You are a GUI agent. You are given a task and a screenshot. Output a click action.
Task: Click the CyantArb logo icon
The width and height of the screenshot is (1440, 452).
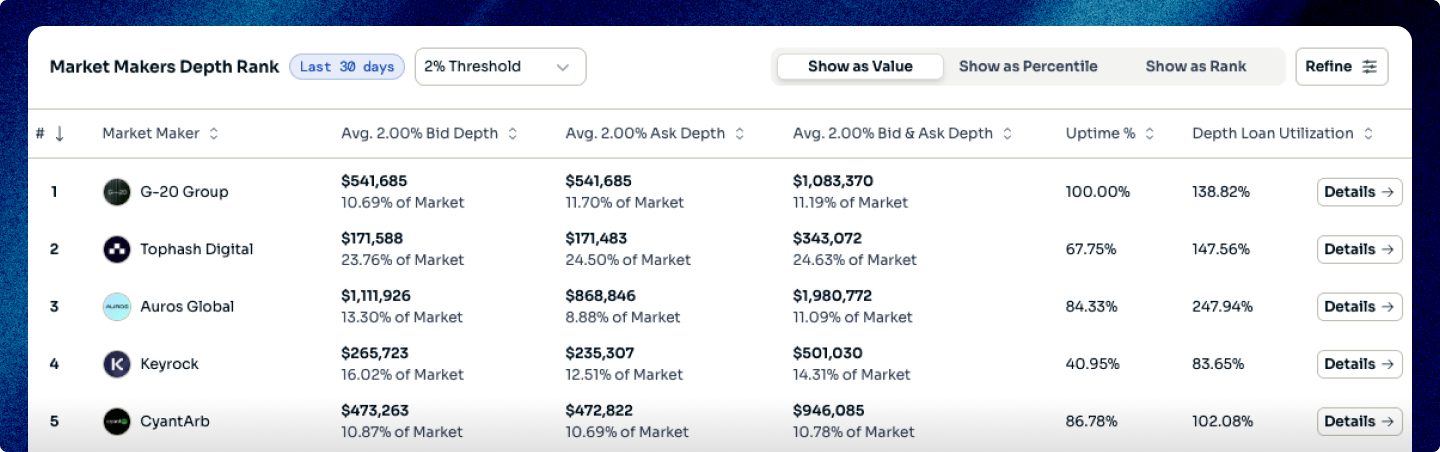(x=117, y=422)
